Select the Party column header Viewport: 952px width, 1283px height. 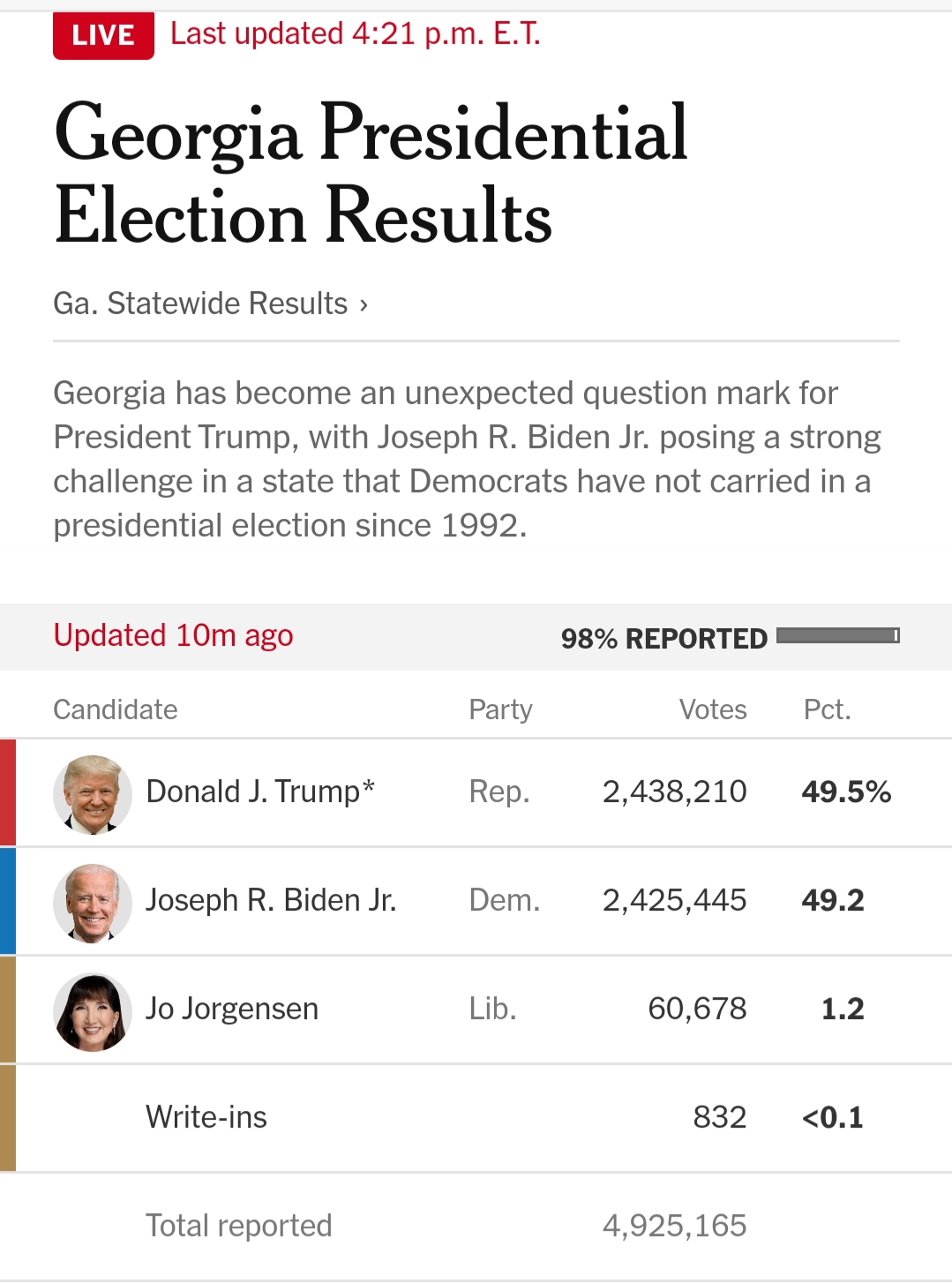click(x=500, y=709)
